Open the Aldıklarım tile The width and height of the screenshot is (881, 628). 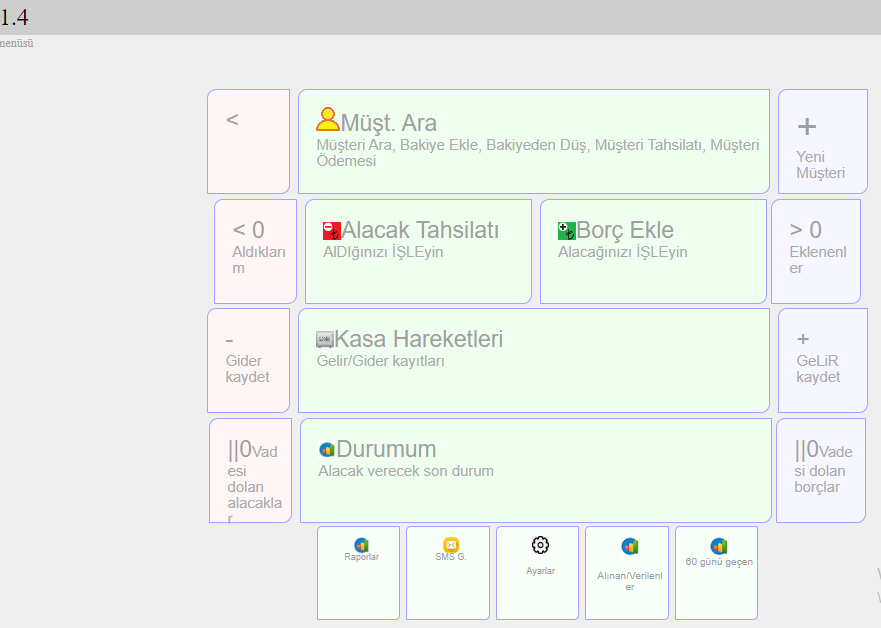pyautogui.click(x=255, y=251)
